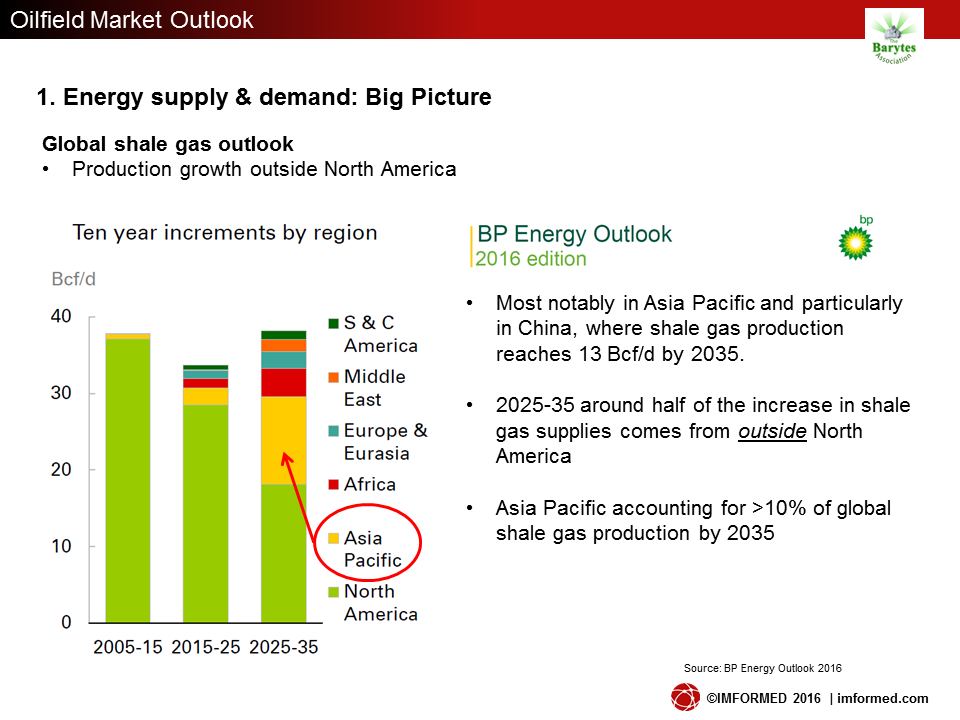Click the 2025-35 Middle East orange segment

point(283,345)
